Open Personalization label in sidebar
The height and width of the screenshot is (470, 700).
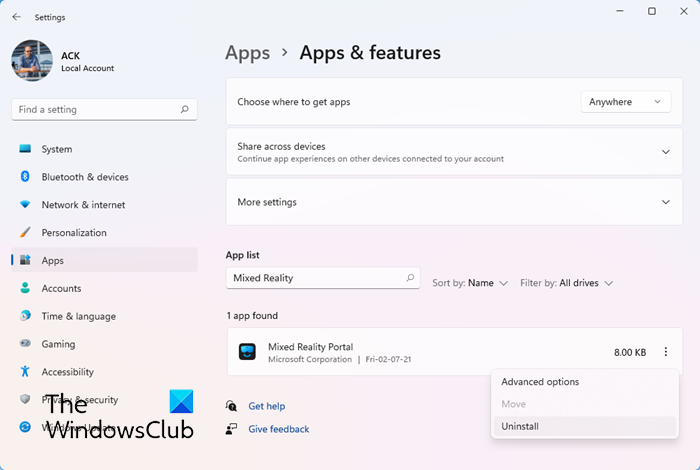(74, 233)
